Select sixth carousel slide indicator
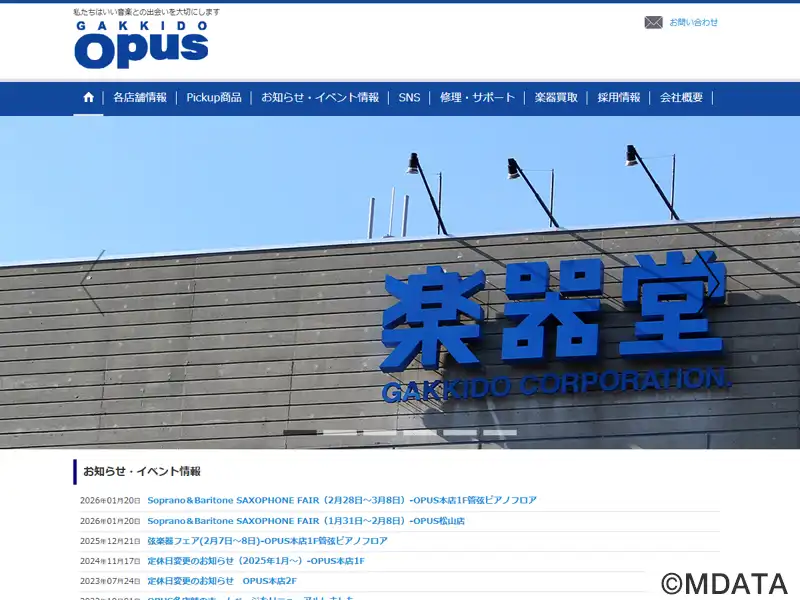This screenshot has height=600, width=800. point(500,433)
